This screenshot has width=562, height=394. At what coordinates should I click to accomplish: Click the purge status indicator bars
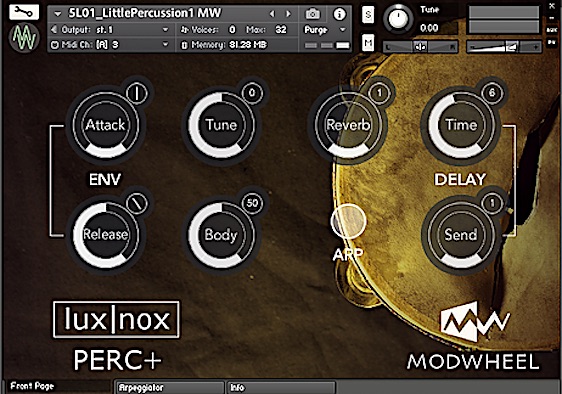coord(327,45)
